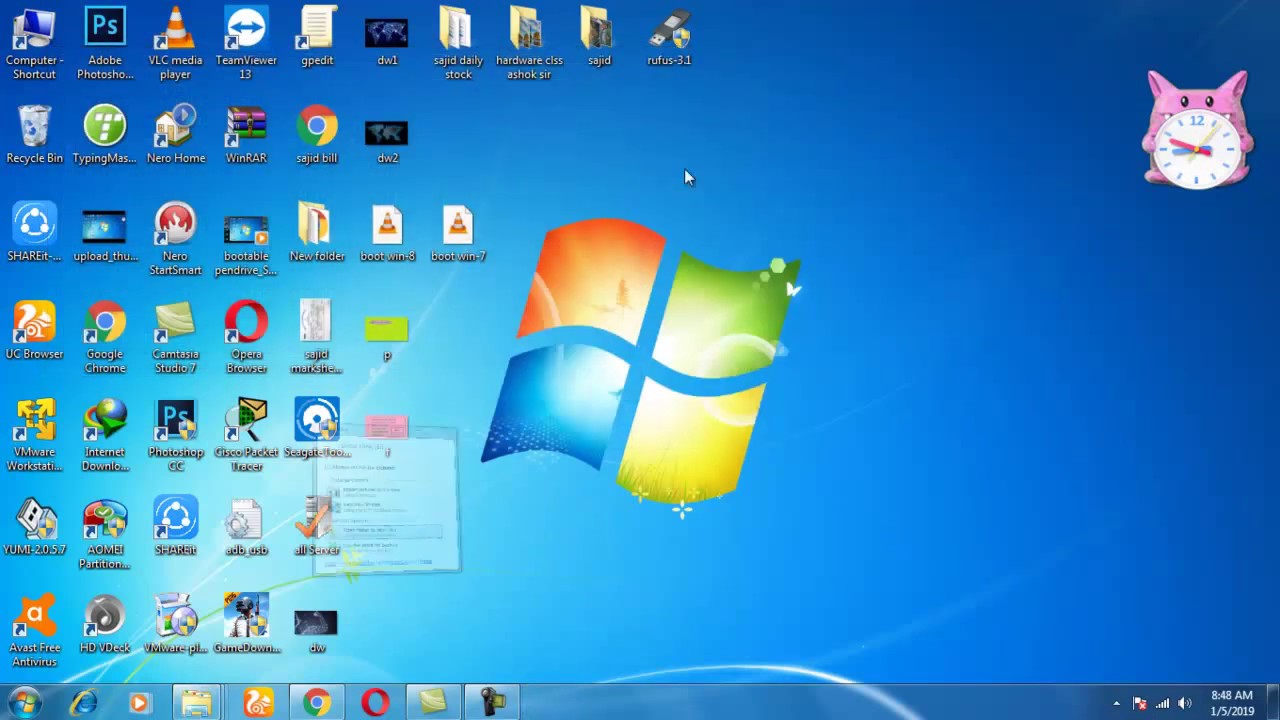Open Action Center flag in the tray
Screen dimensions: 1280x720
(x=1139, y=703)
